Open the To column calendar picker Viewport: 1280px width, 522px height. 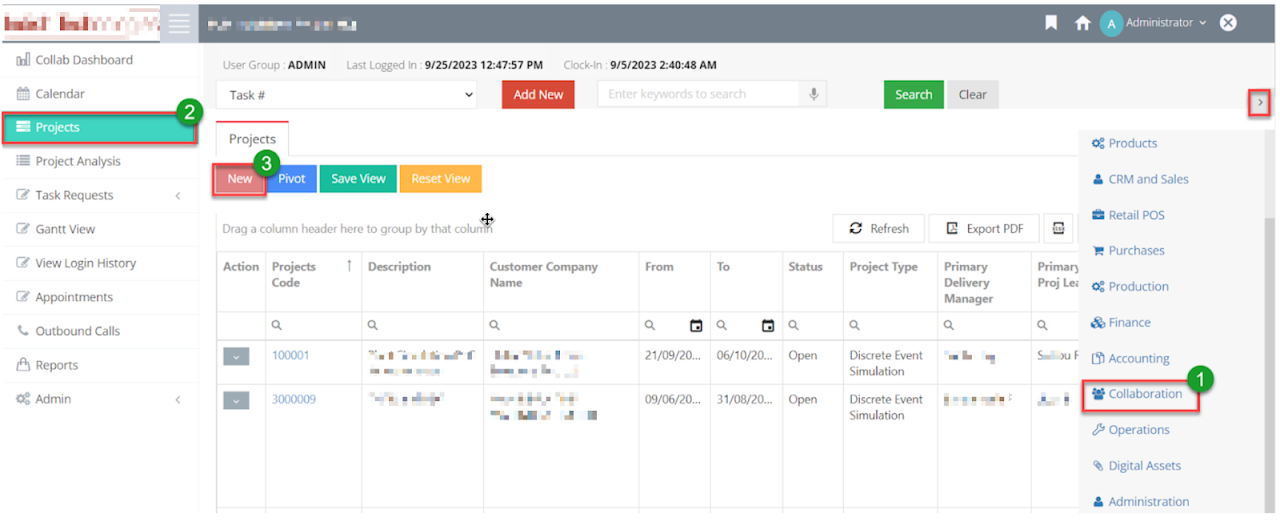click(x=768, y=325)
